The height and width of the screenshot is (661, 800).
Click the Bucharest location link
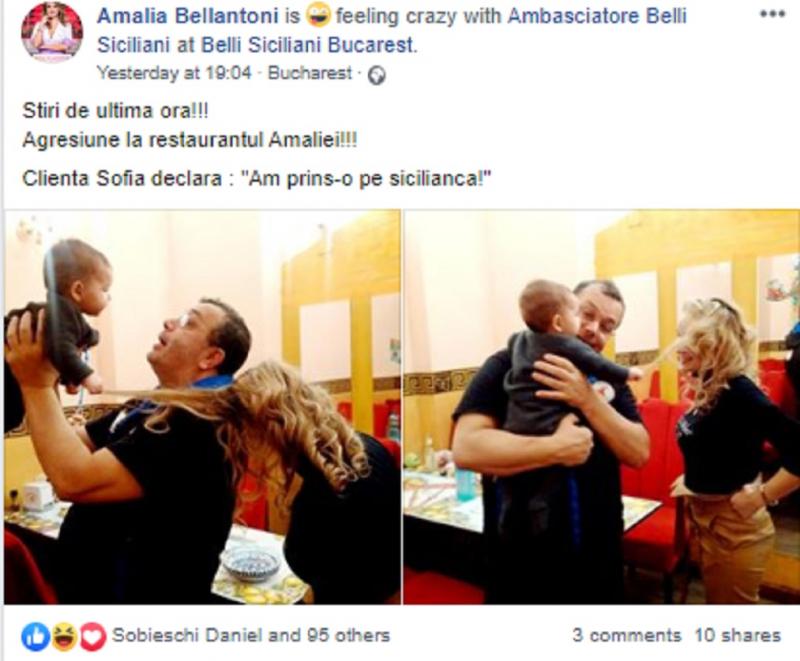[310, 73]
